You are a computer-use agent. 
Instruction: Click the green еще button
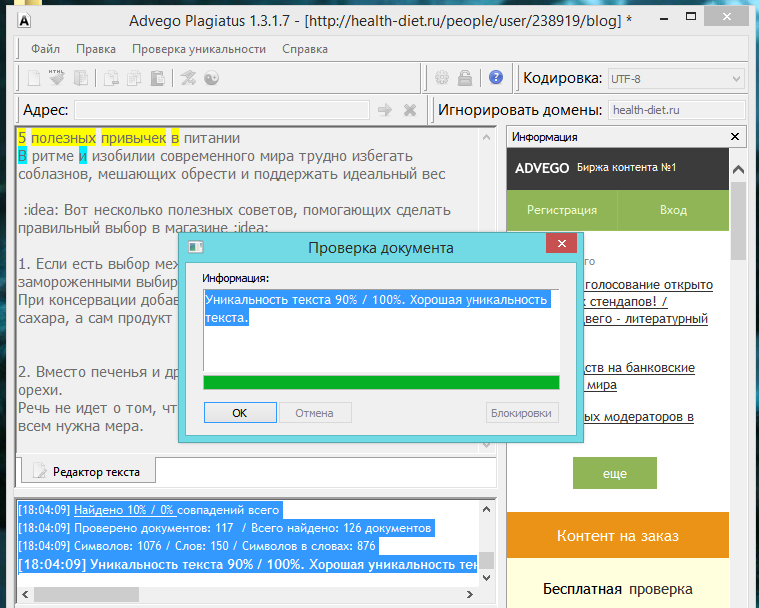(614, 473)
